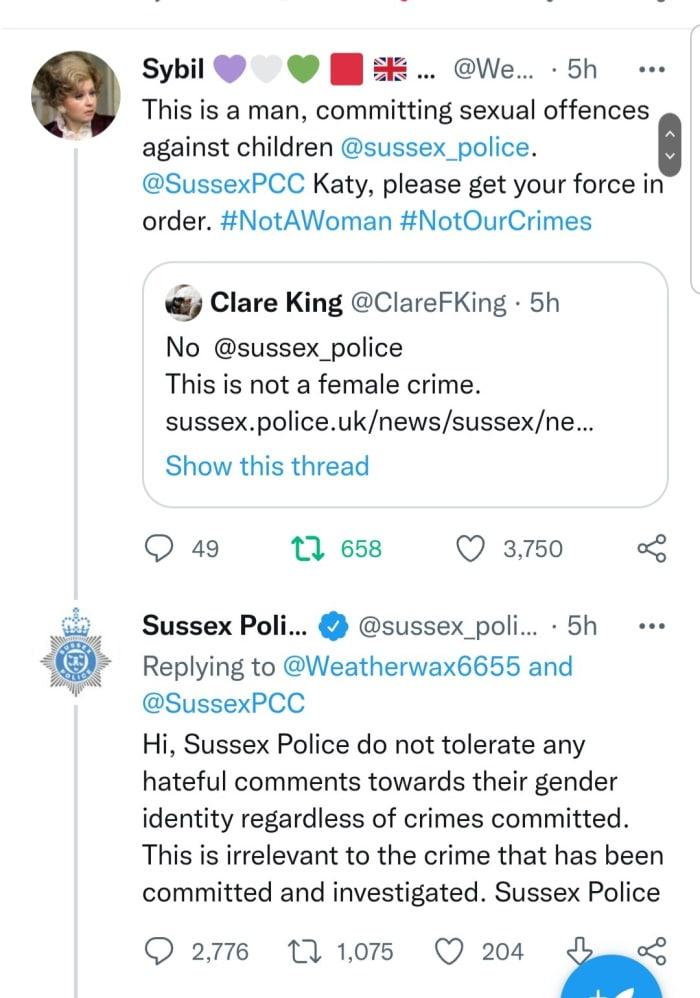This screenshot has width=700, height=998.
Task: Open Sybil's profile picture
Action: (x=76, y=95)
